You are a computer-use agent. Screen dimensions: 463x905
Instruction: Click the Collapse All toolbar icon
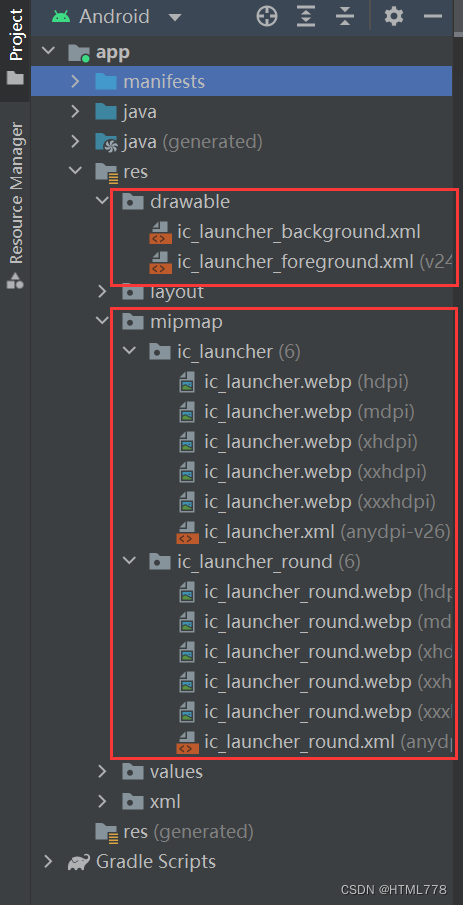click(345, 17)
